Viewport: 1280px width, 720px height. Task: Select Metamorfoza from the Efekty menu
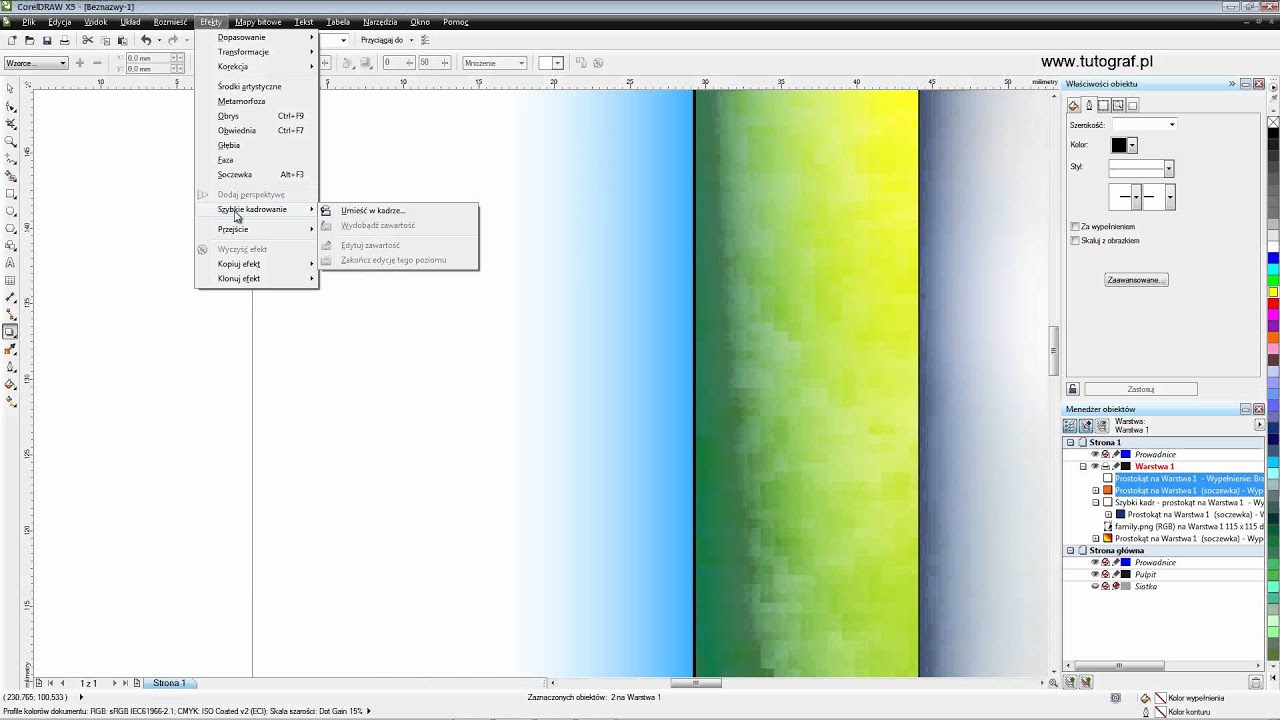coord(241,101)
